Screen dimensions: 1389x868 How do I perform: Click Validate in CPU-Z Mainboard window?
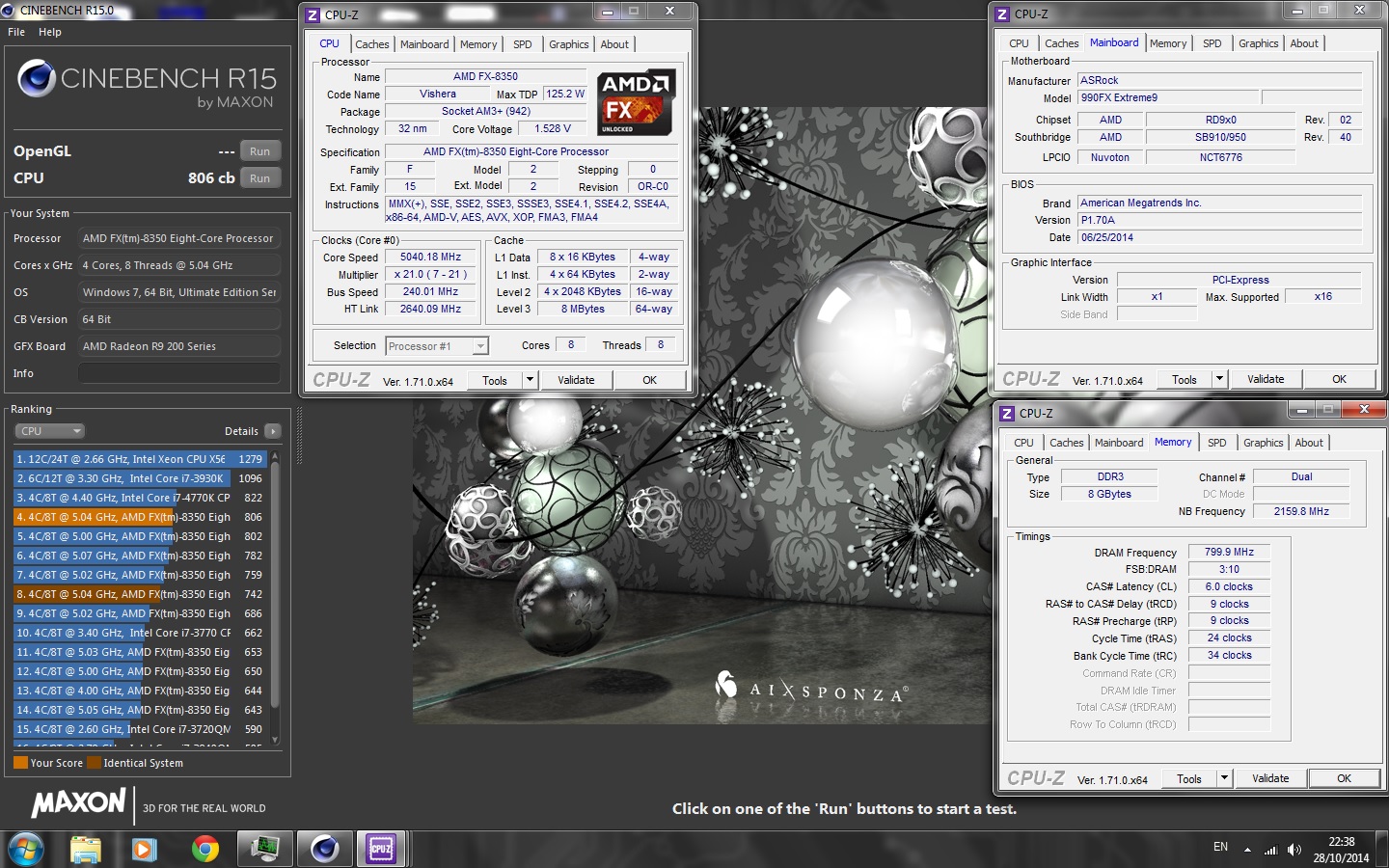pos(1266,379)
